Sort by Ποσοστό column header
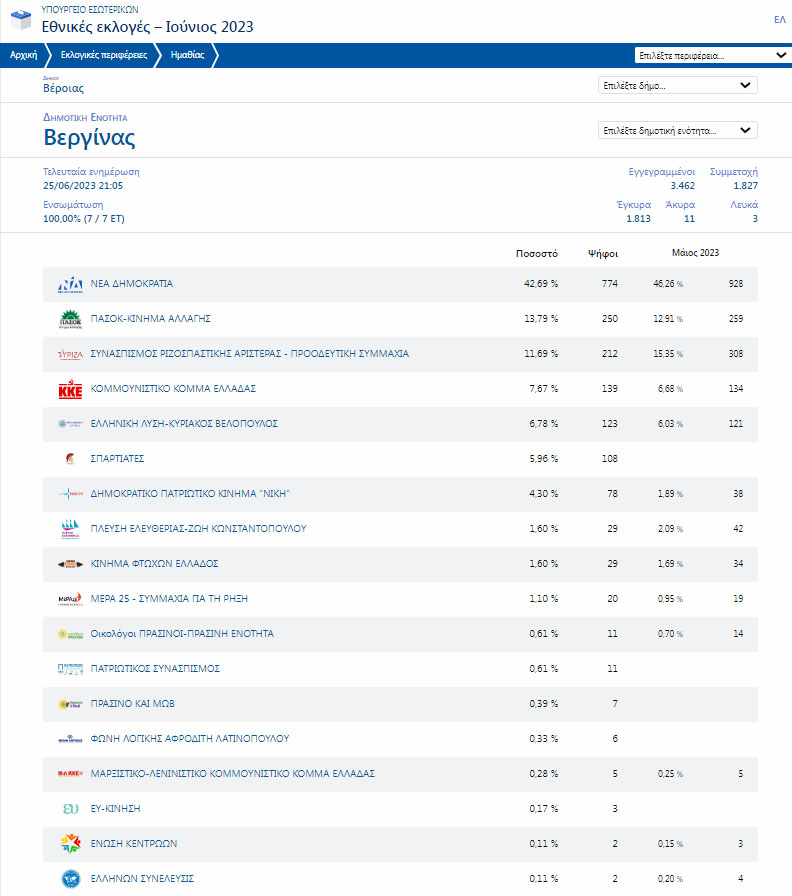The height and width of the screenshot is (896, 792). tap(537, 253)
